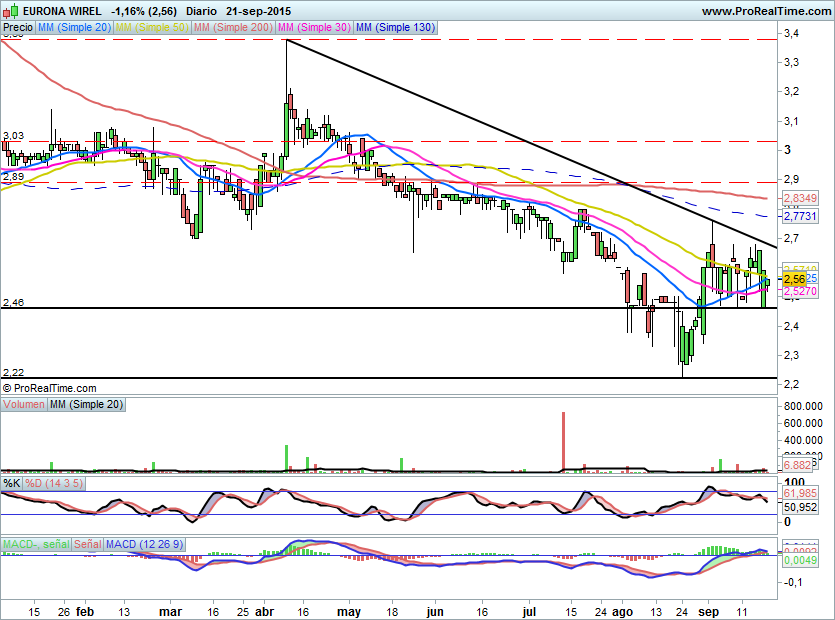Click the 61,985 stochastic value tag
Viewport: 835px width, 620px height.
pos(800,494)
